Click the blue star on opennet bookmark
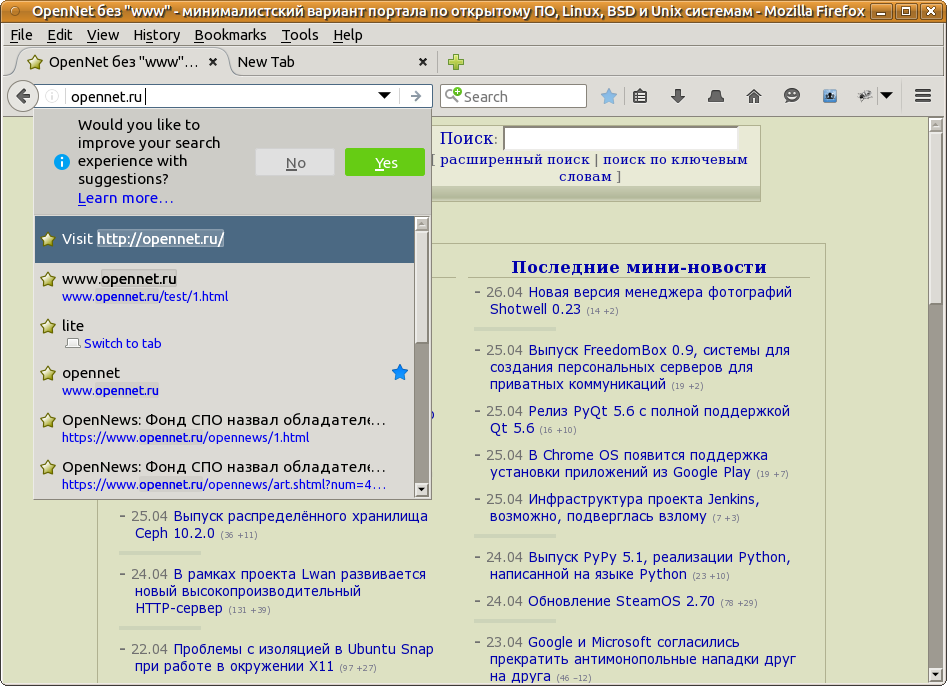The height and width of the screenshot is (686, 947). [x=400, y=373]
